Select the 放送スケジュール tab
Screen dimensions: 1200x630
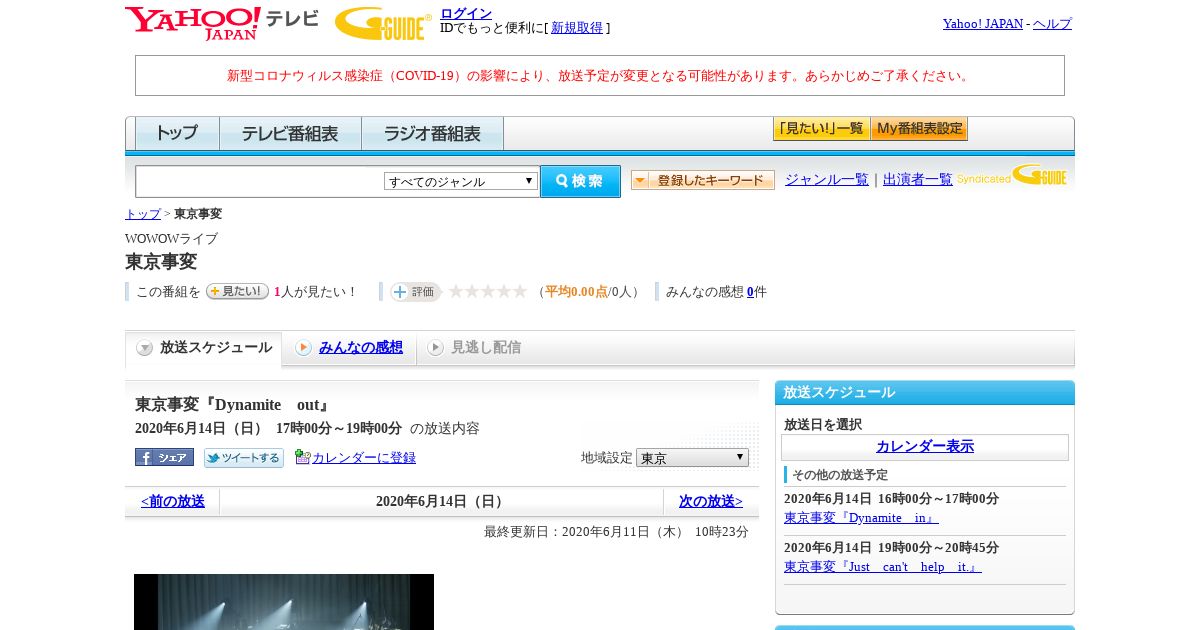[204, 348]
